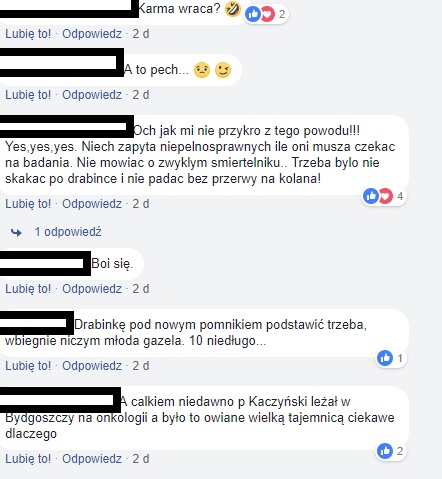
Task: Click Odpowiedz under A to pech comment
Action: (x=92, y=95)
